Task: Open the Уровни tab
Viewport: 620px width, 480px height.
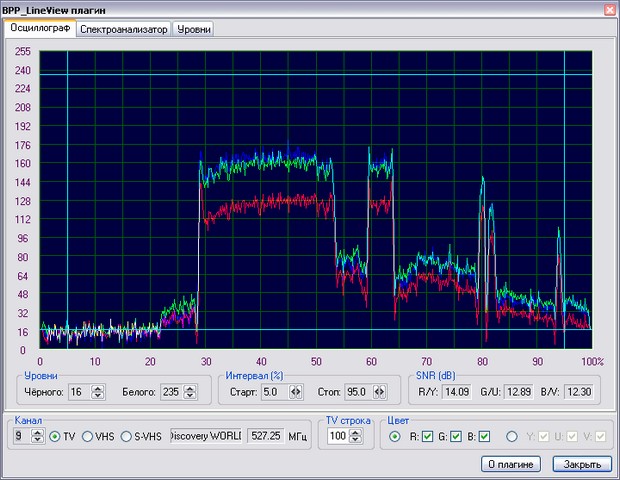Action: pos(193,29)
